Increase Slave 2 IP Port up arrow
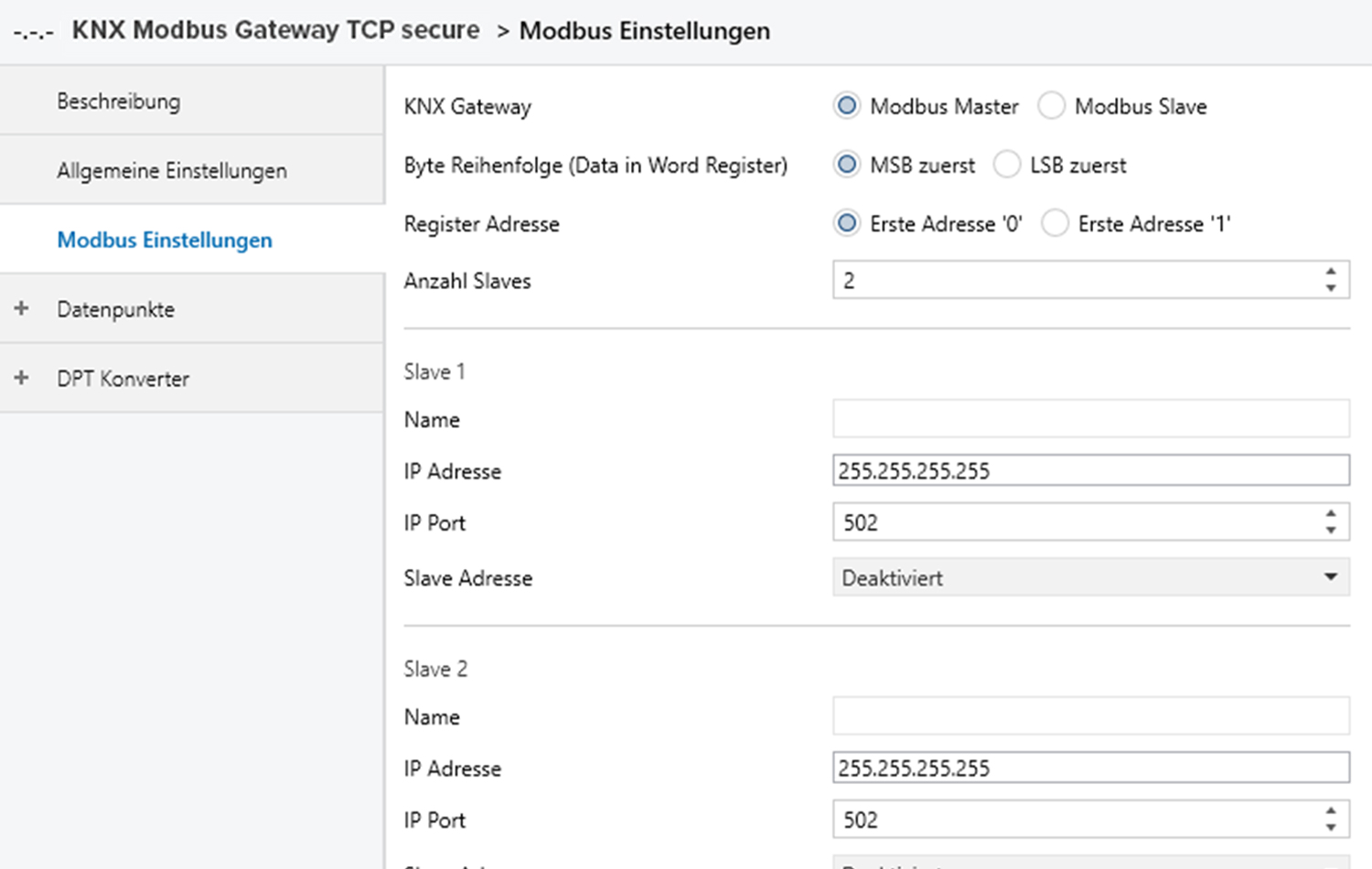 tap(1331, 811)
